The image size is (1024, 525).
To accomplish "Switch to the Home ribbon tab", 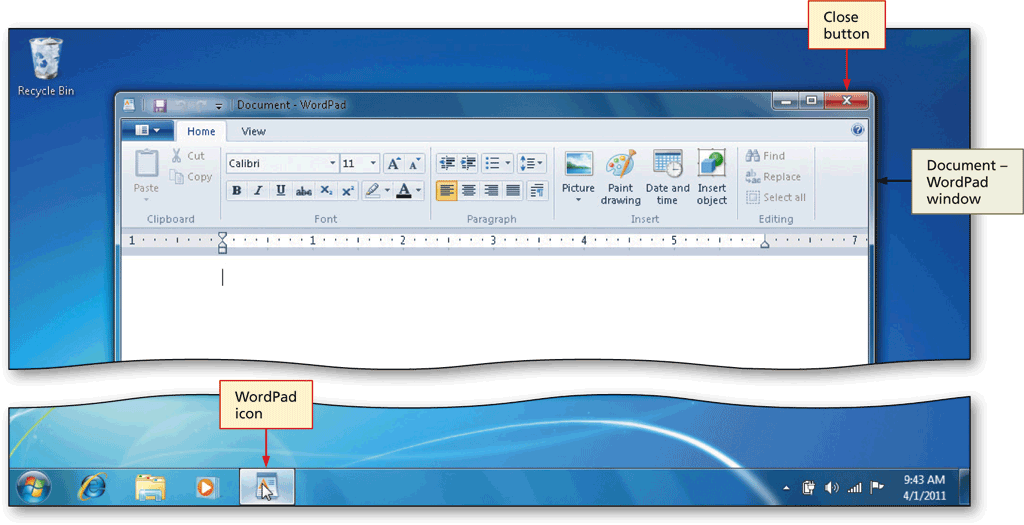I will click(x=201, y=131).
